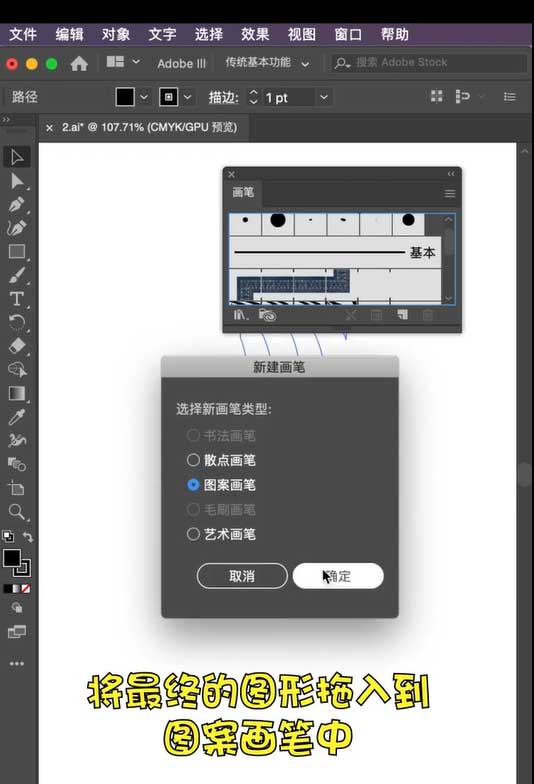534x784 pixels.
Task: Collapse the brushes panel double arrow
Action: 451,174
